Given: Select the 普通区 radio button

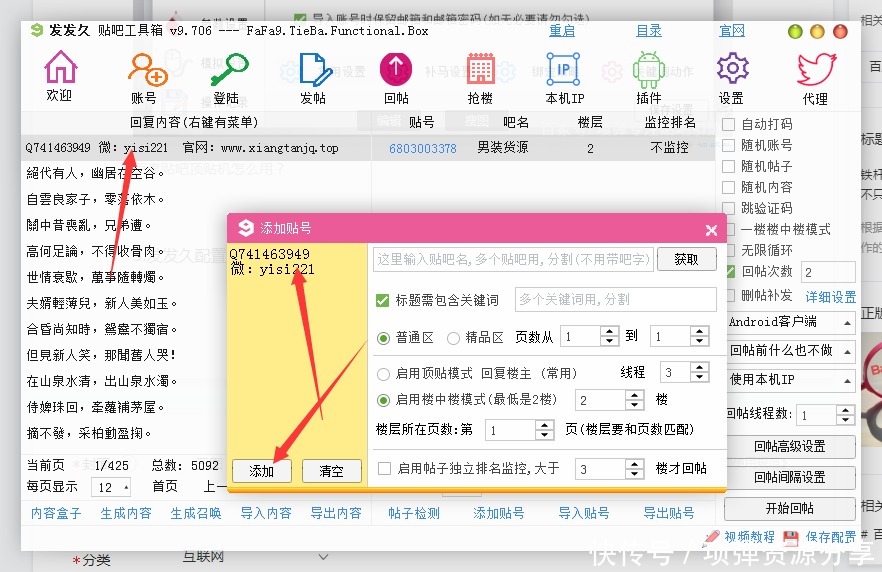Looking at the screenshot, I should [x=384, y=338].
